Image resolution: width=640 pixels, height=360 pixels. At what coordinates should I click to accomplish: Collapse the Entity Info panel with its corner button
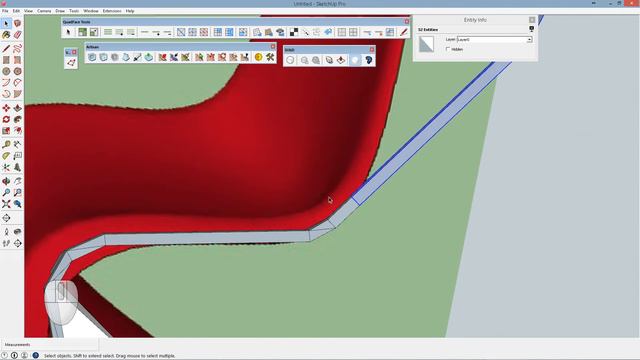pos(532,20)
